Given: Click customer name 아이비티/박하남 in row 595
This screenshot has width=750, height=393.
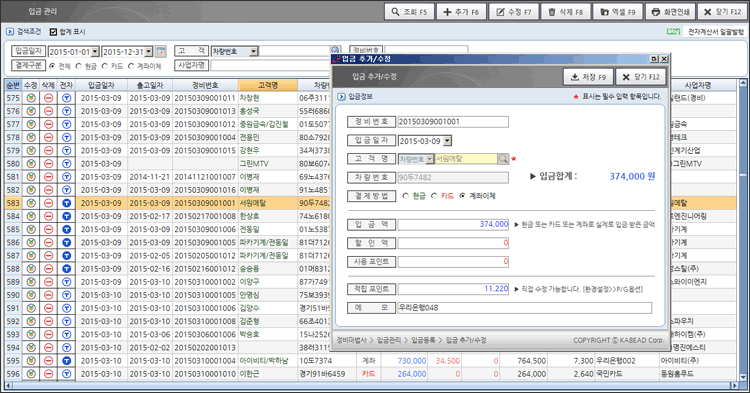Looking at the screenshot, I should (264, 361).
